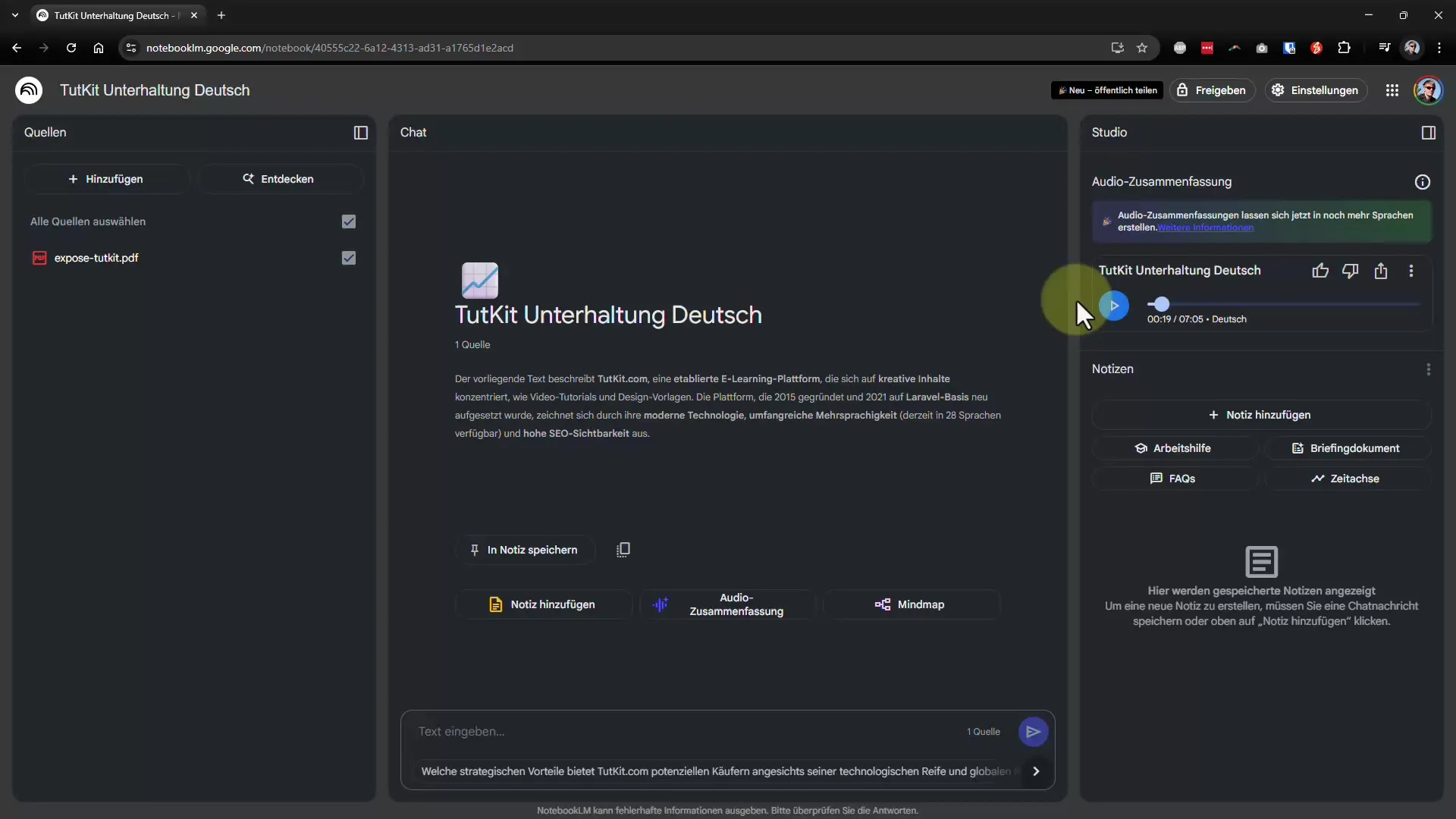Viewport: 1456px width, 819px height.
Task: Open Google account avatar menu
Action: tap(1429, 90)
